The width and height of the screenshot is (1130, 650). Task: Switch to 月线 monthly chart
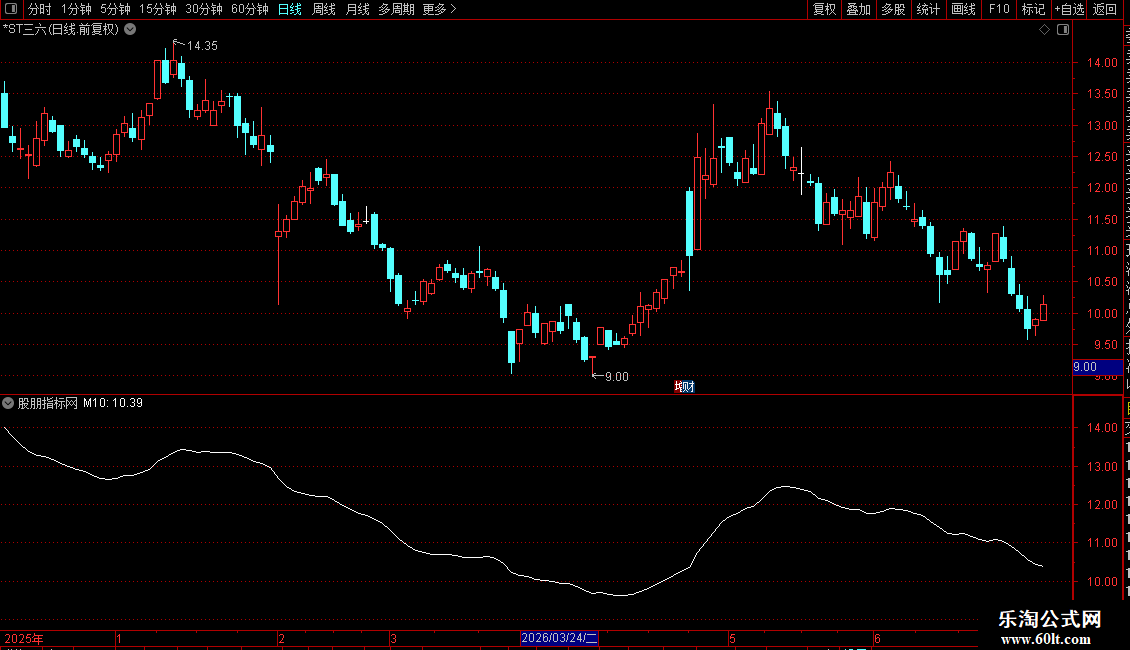pos(357,9)
